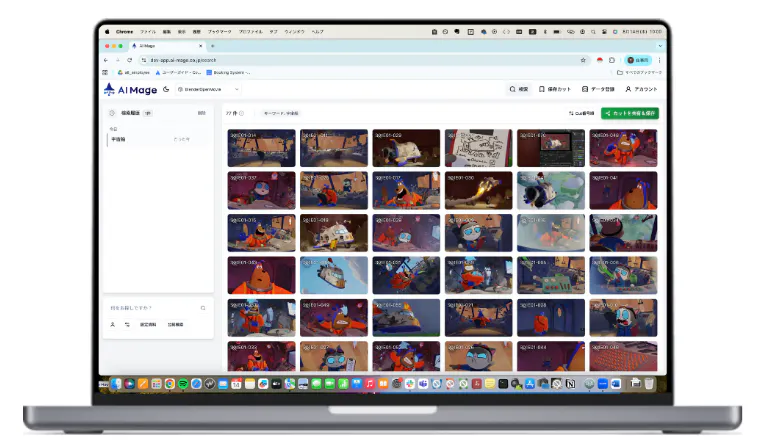Click the AI Mage logo
Viewport: 765px width, 448px height.
[x=130, y=89]
